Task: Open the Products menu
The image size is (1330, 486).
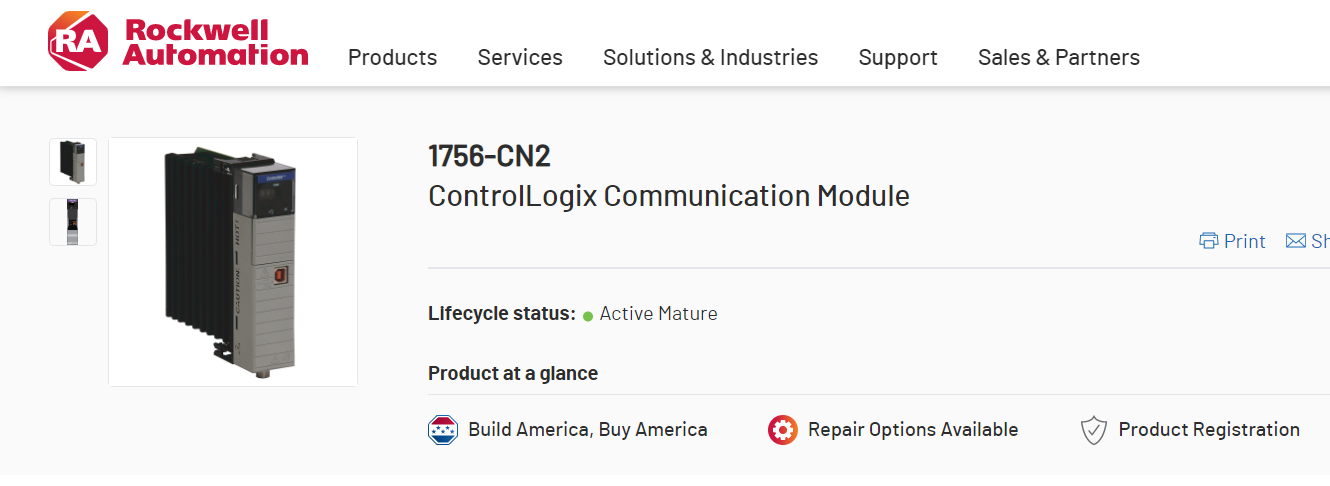Action: [x=392, y=58]
